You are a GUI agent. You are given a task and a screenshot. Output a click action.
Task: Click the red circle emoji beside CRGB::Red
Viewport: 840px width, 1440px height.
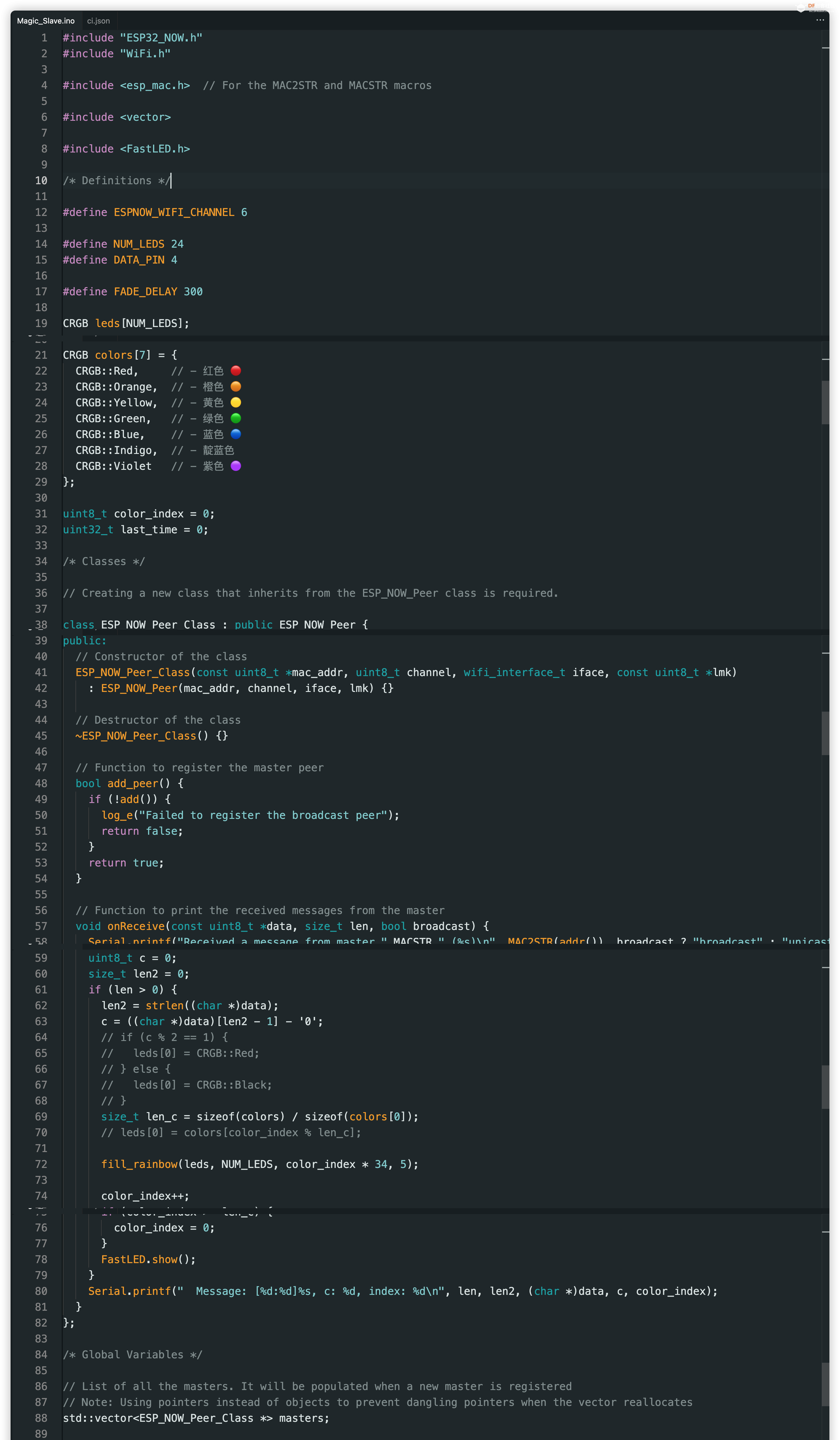236,371
